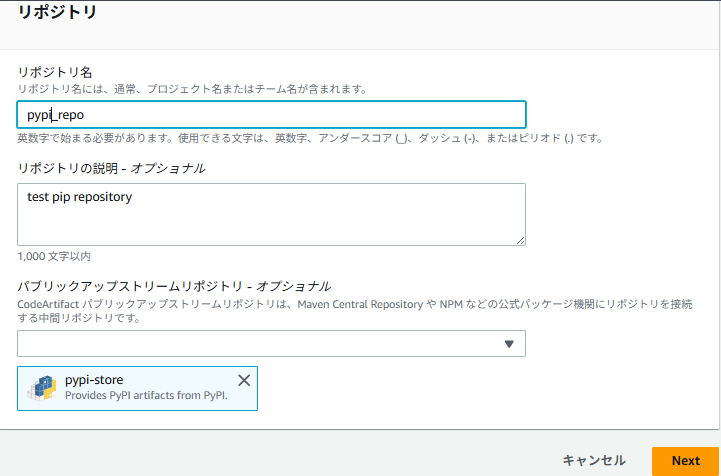Viewport: 721px width, 476px height.
Task: Open the public upstream repository dropdown
Action: tap(271, 344)
